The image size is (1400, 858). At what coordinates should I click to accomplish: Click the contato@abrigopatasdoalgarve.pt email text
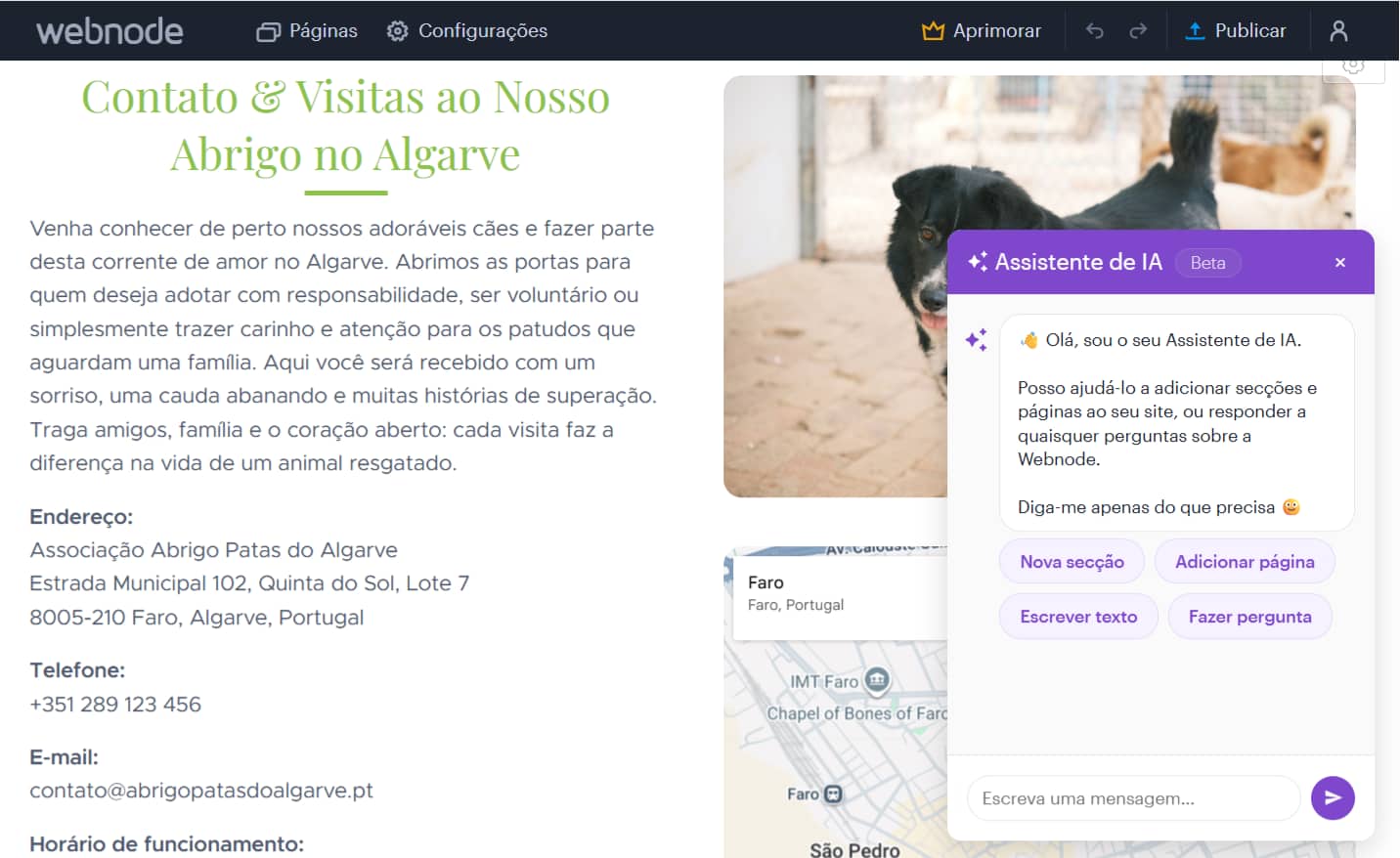(201, 791)
